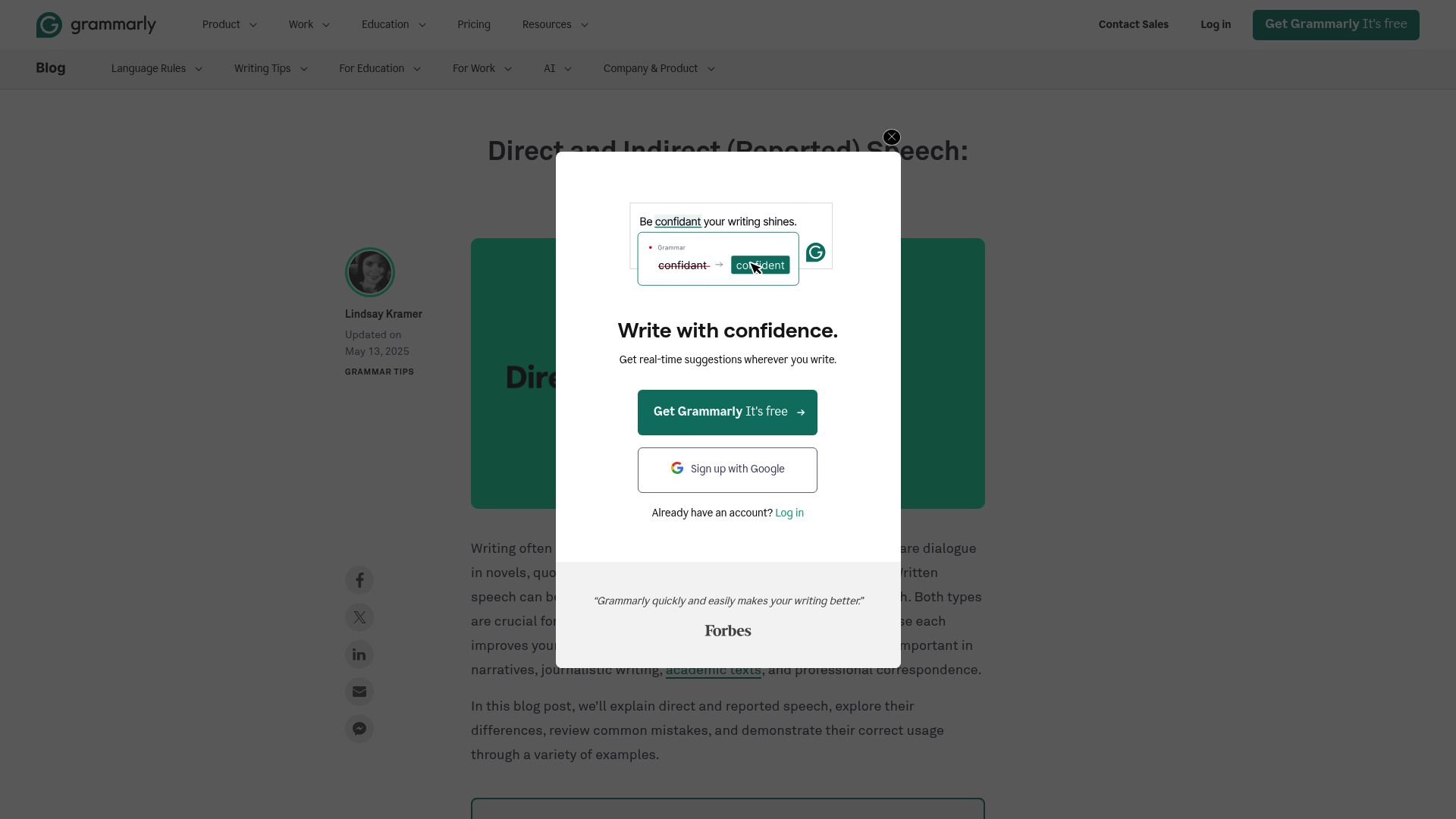Open the Education dropdown in top nav

pos(393,25)
